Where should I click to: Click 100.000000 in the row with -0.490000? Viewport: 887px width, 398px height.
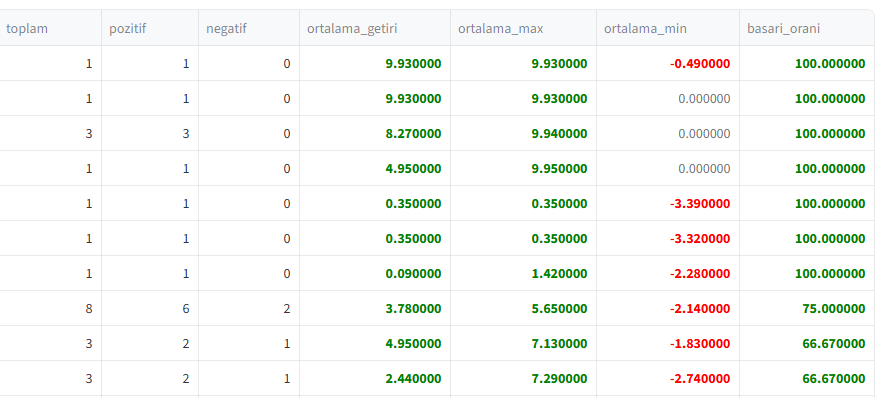pos(807,63)
